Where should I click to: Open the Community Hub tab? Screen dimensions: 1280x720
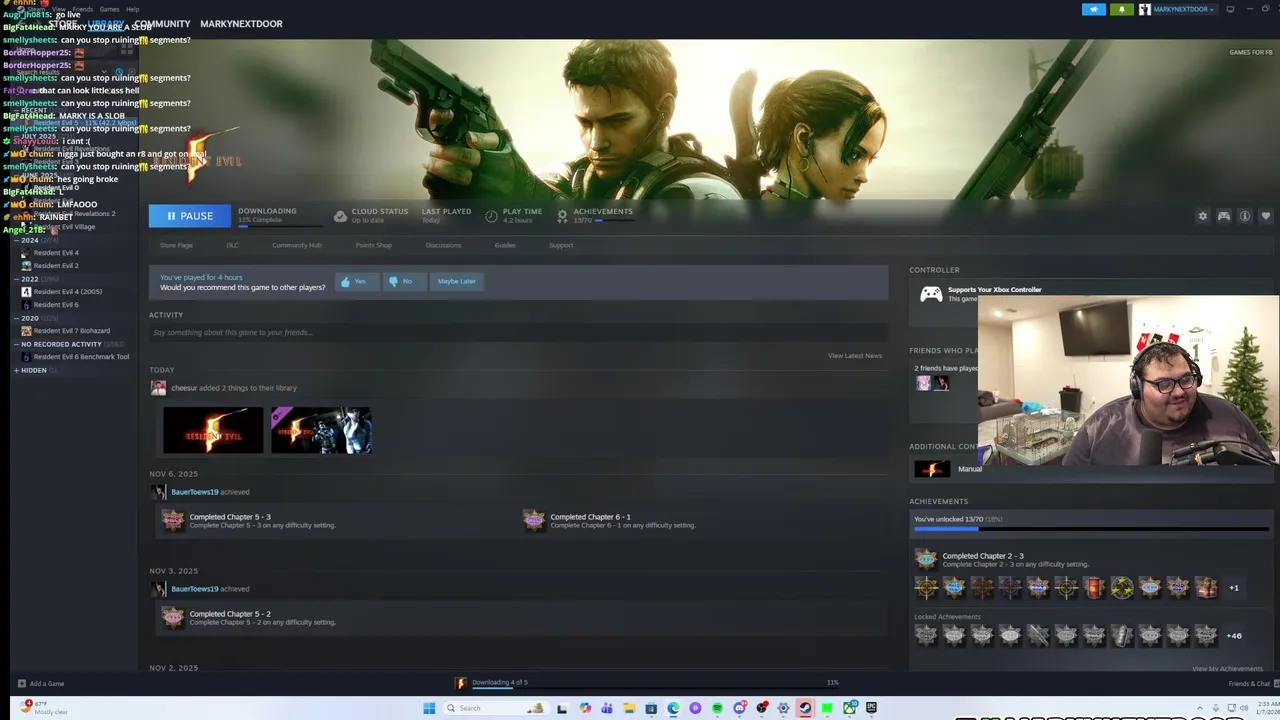point(297,245)
